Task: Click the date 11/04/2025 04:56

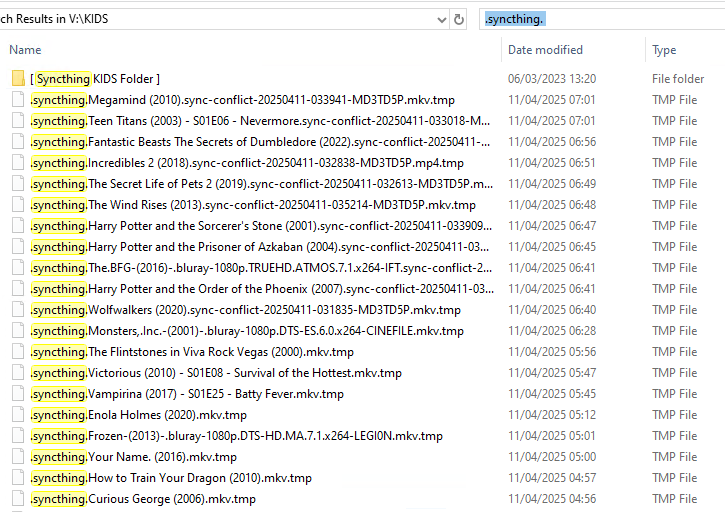Action: coord(552,499)
